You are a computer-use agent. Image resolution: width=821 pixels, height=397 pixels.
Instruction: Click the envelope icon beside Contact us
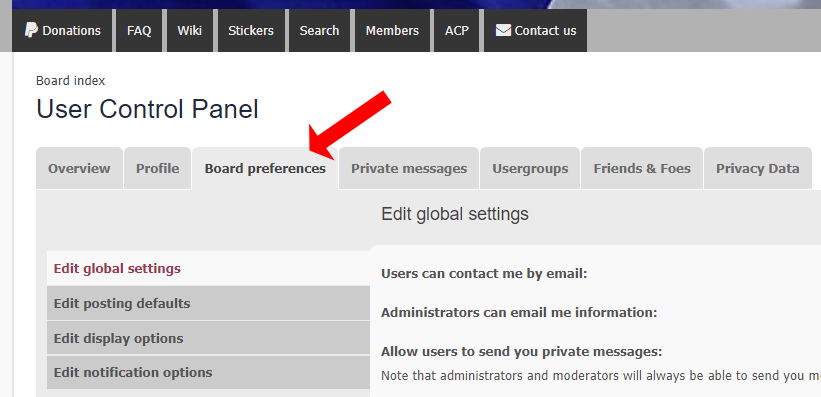click(x=503, y=30)
